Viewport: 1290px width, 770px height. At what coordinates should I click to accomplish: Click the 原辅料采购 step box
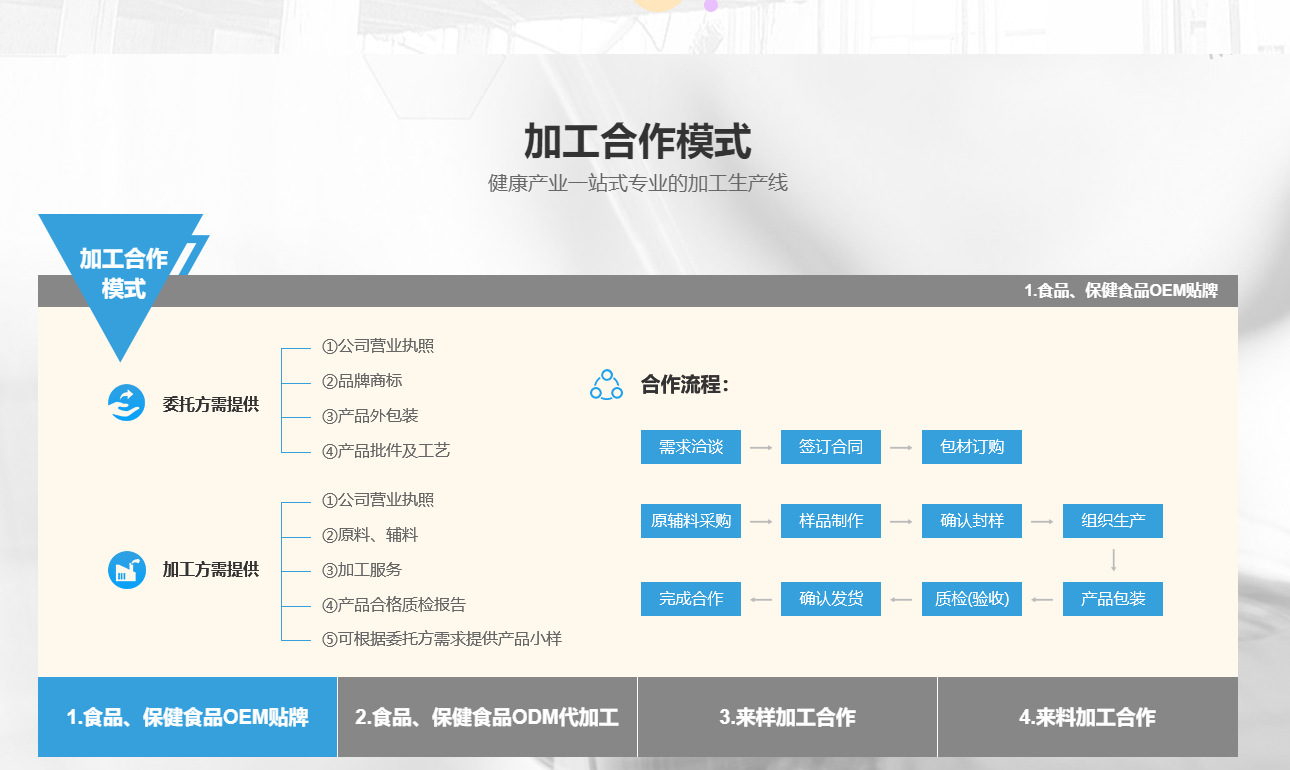point(690,521)
